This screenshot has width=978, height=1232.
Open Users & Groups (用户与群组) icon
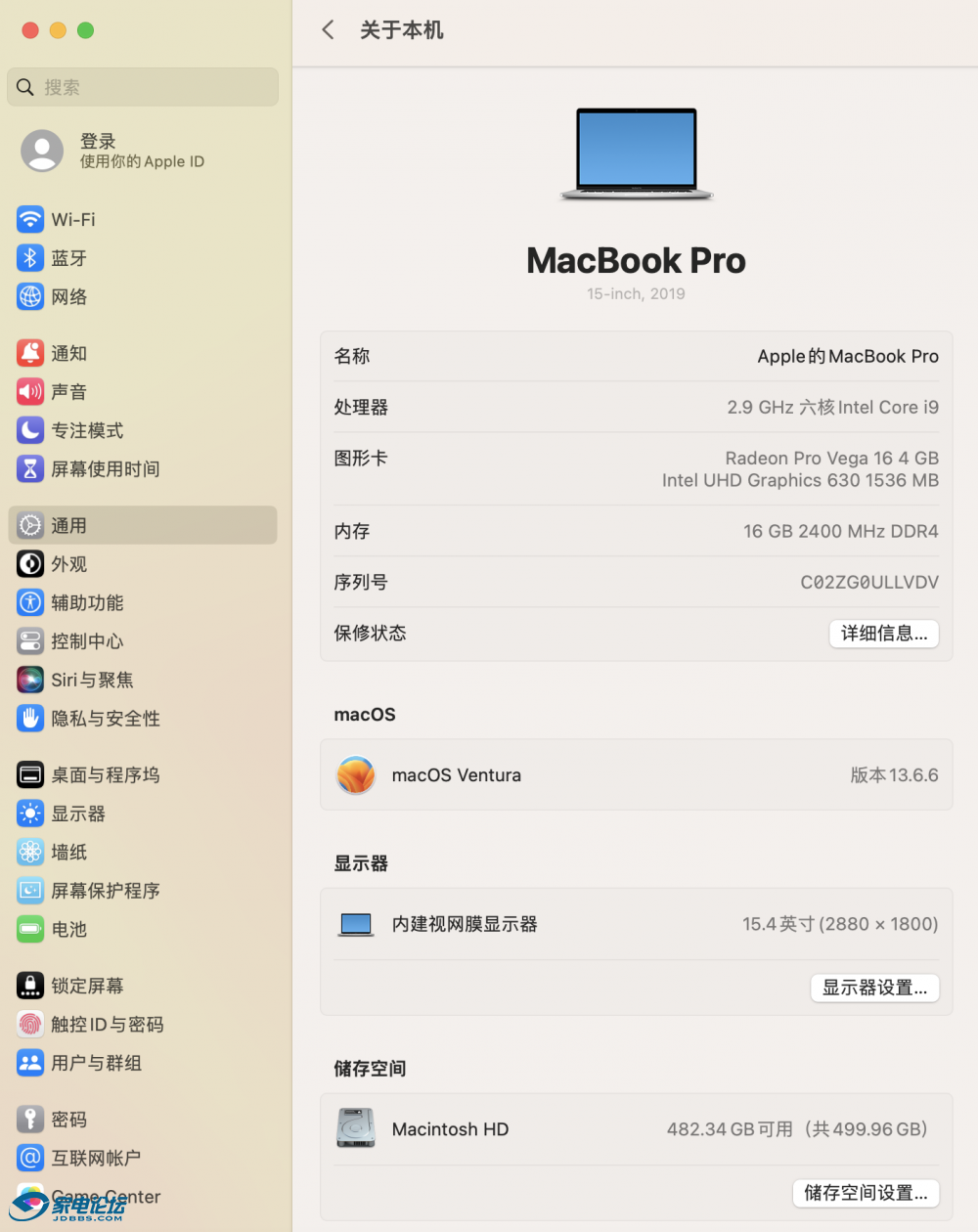tap(30, 1063)
